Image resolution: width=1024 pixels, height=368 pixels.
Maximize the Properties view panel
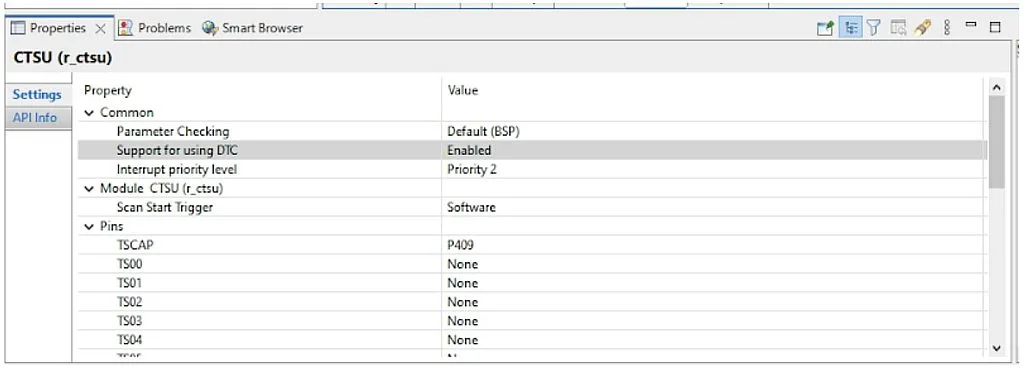coord(995,27)
